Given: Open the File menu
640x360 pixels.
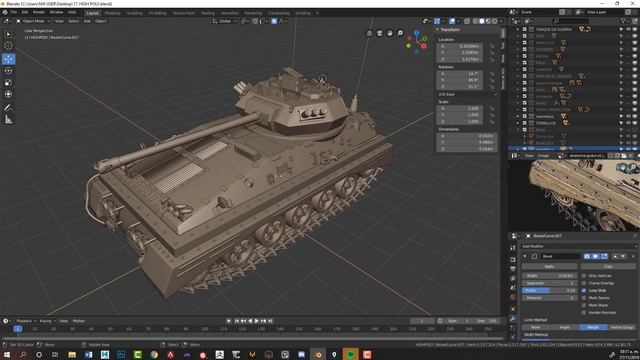Looking at the screenshot, I should (14, 13).
